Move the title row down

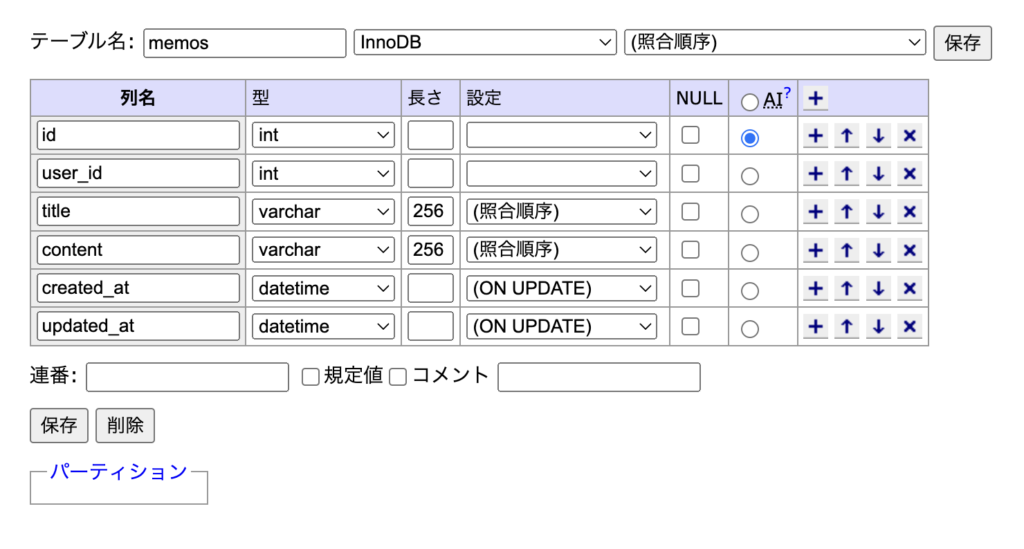click(x=878, y=212)
